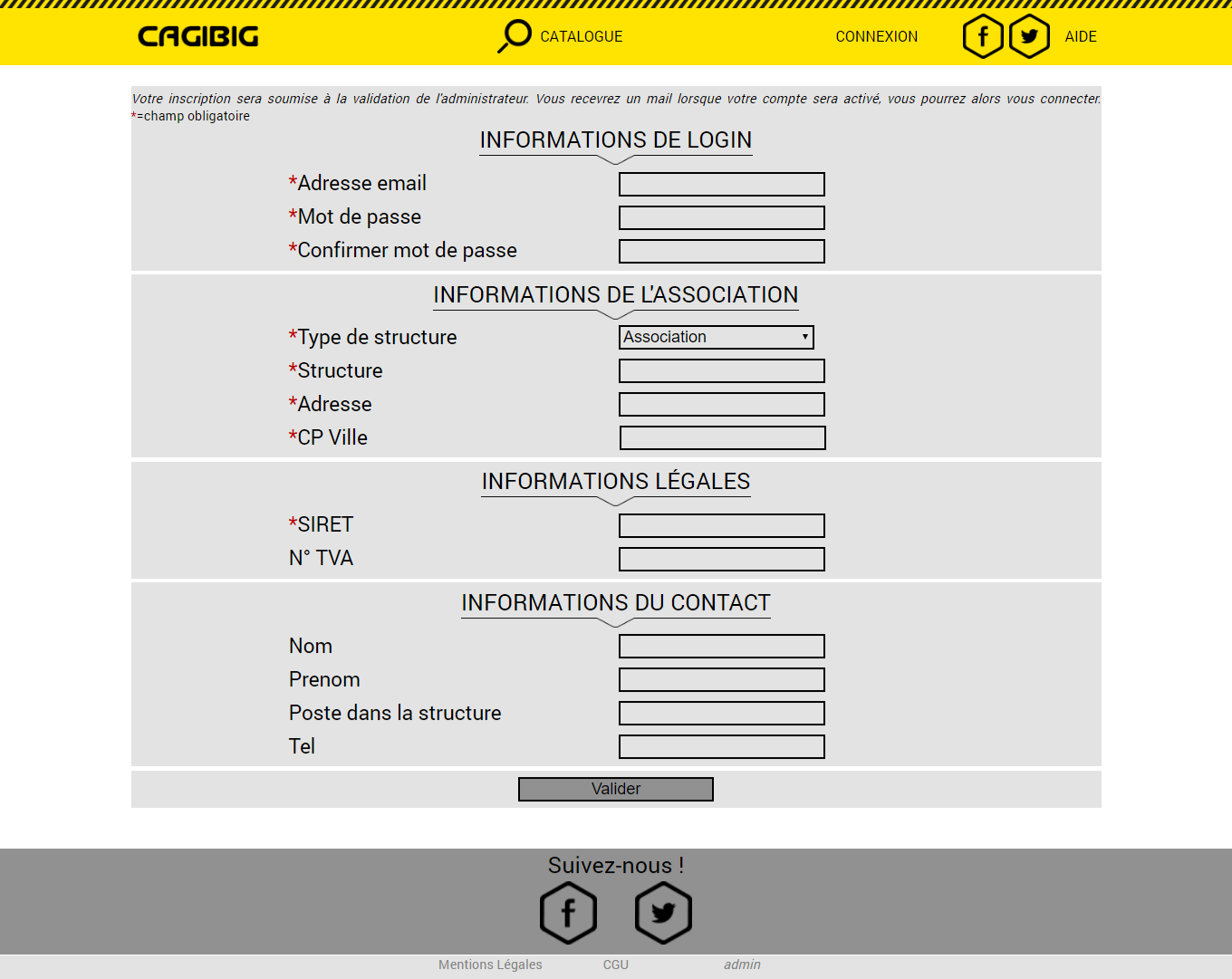This screenshot has height=979, width=1232.
Task: Click the Valider submit button
Action: pyautogui.click(x=616, y=789)
